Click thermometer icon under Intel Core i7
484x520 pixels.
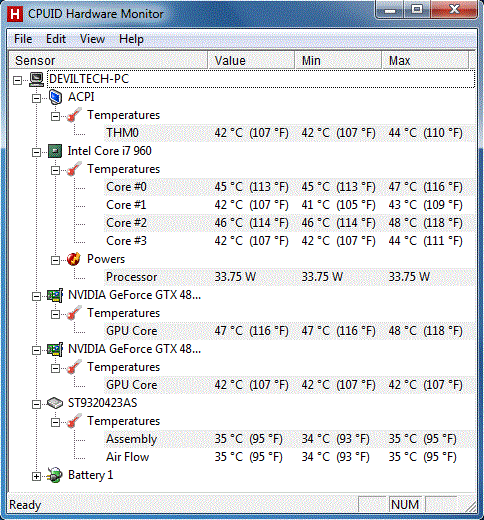[74, 169]
